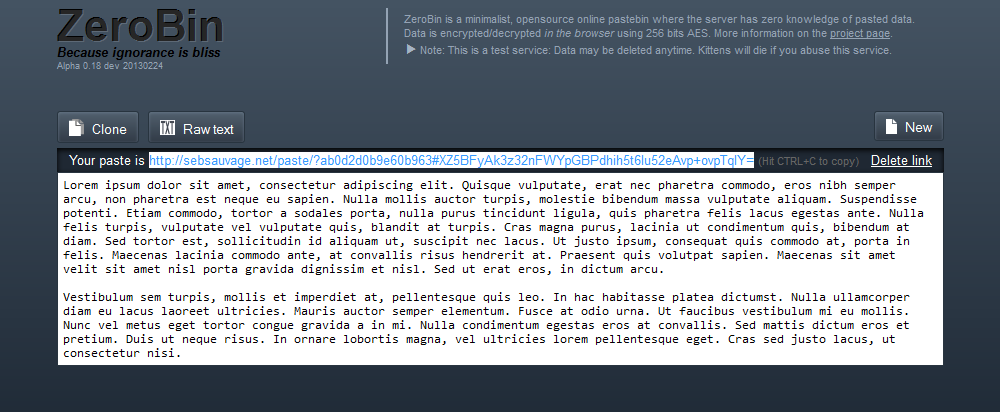Image resolution: width=1000 pixels, height=412 pixels.
Task: Click the Hit CTRL+C to copy hint
Action: click(808, 161)
